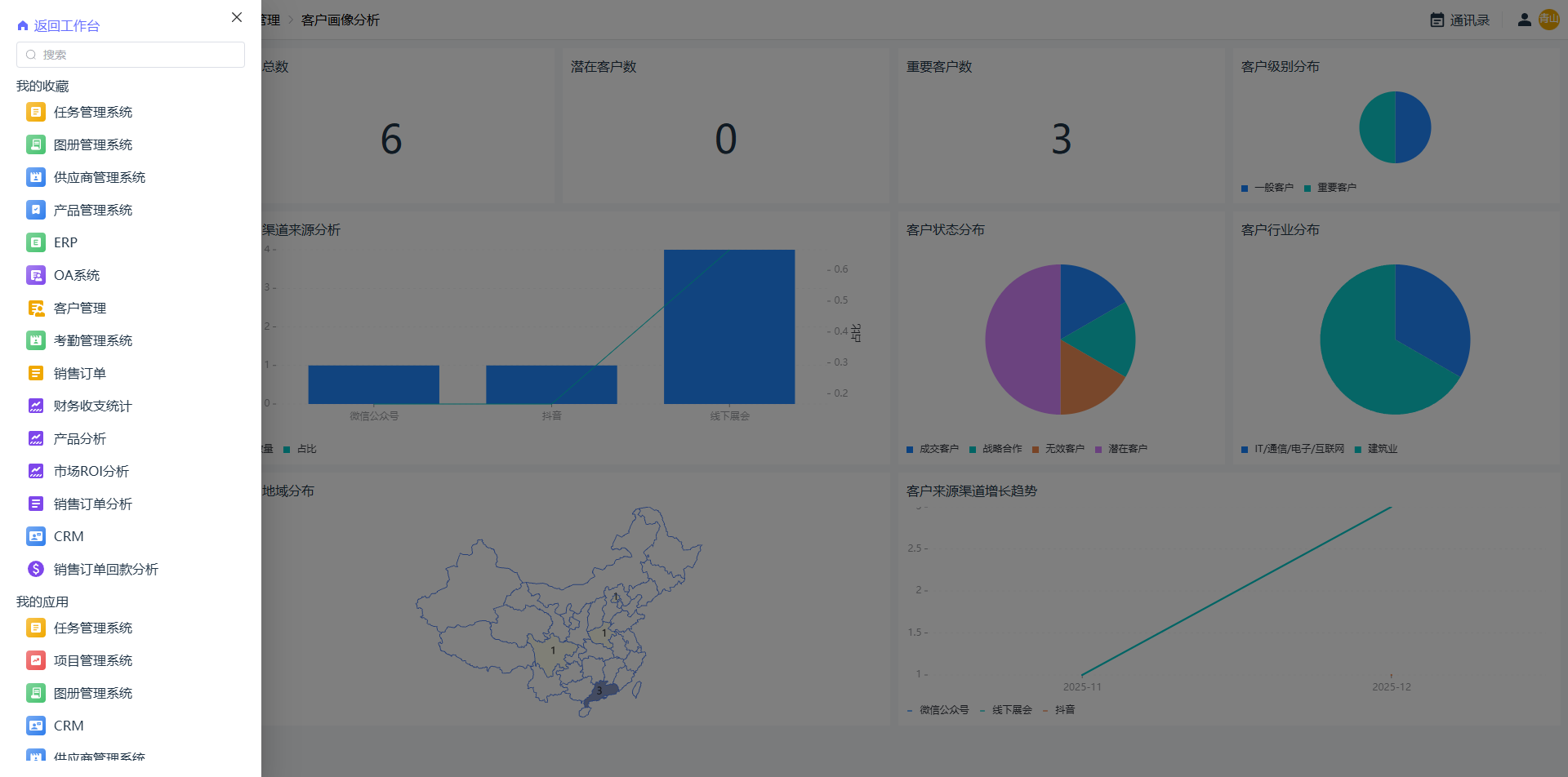Select 产品分析 menu entry
This screenshot has height=777, width=1568.
tap(80, 438)
